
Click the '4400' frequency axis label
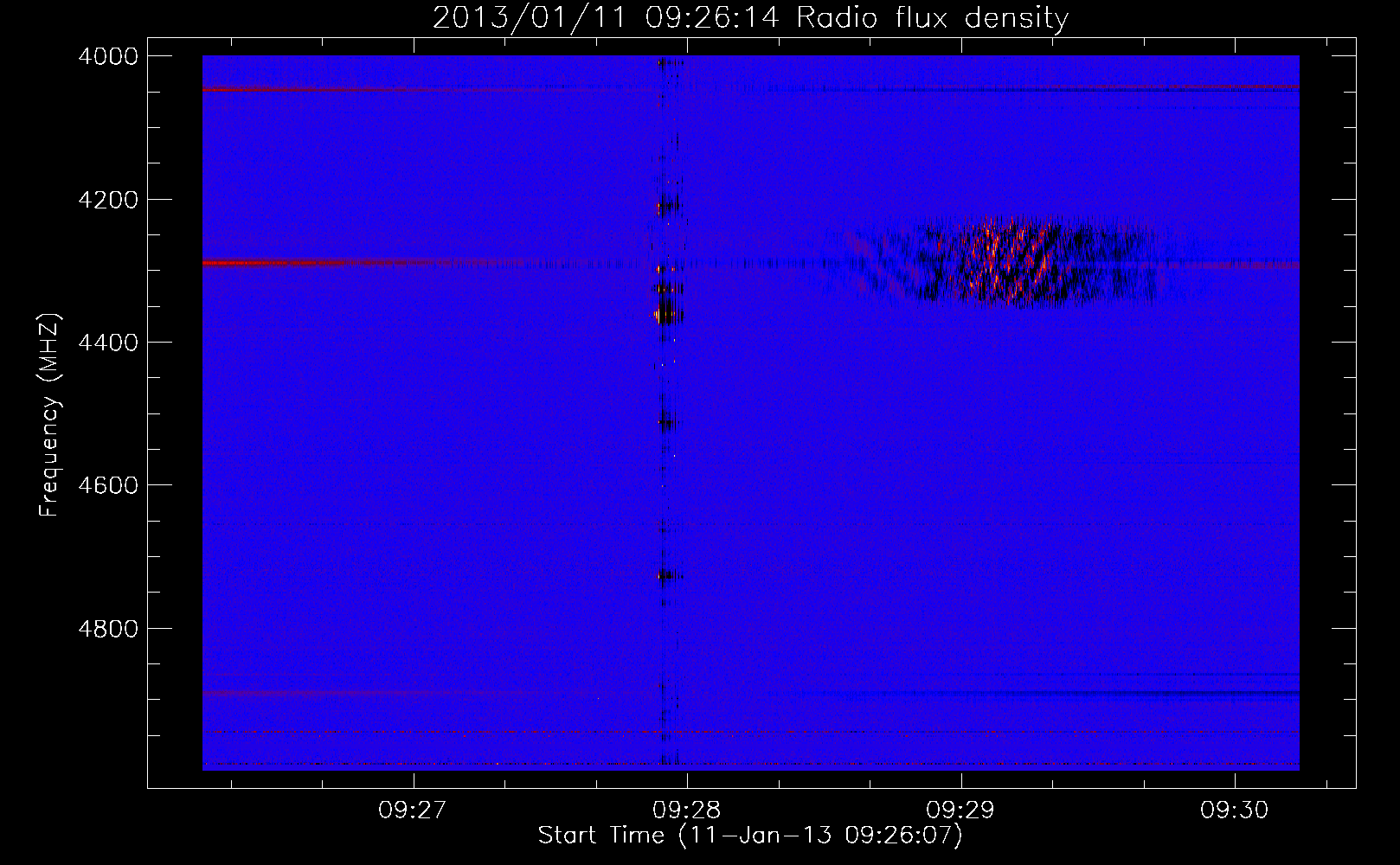click(x=107, y=343)
